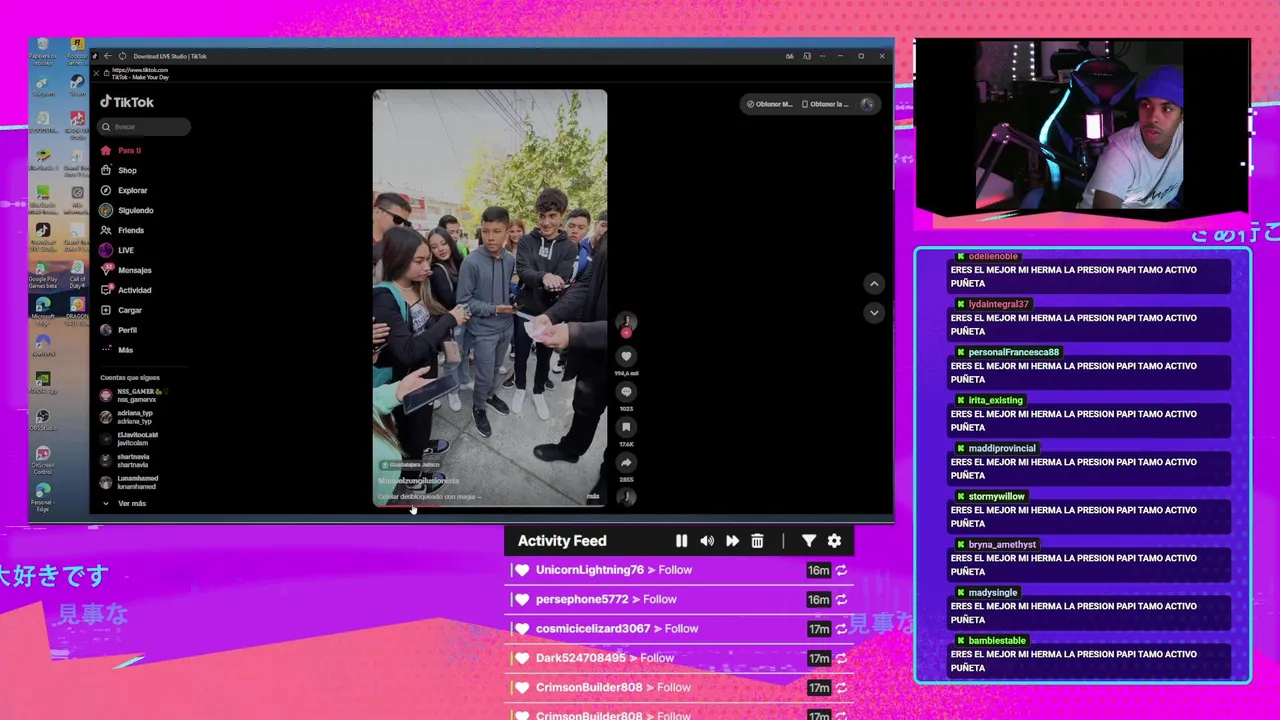Click chat username stormywillow

tap(996, 496)
